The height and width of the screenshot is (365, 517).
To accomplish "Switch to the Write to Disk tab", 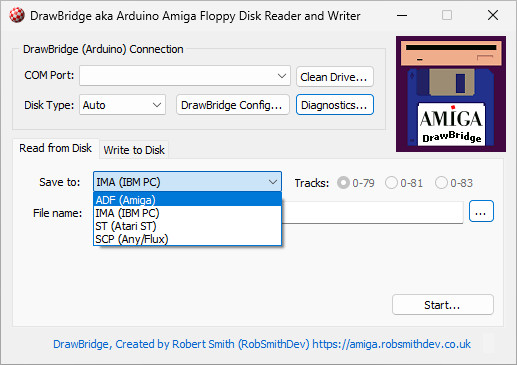I will click(x=134, y=150).
